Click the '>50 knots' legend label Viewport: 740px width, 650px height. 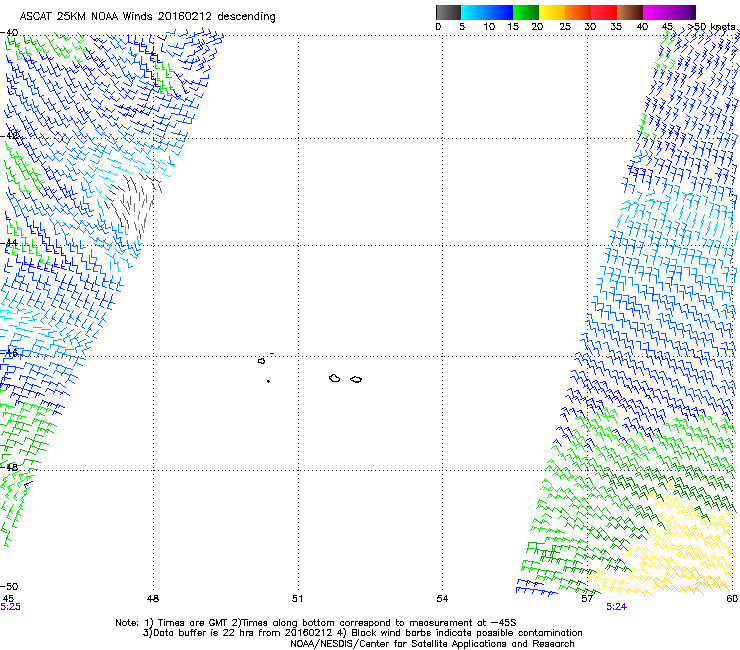(711, 27)
